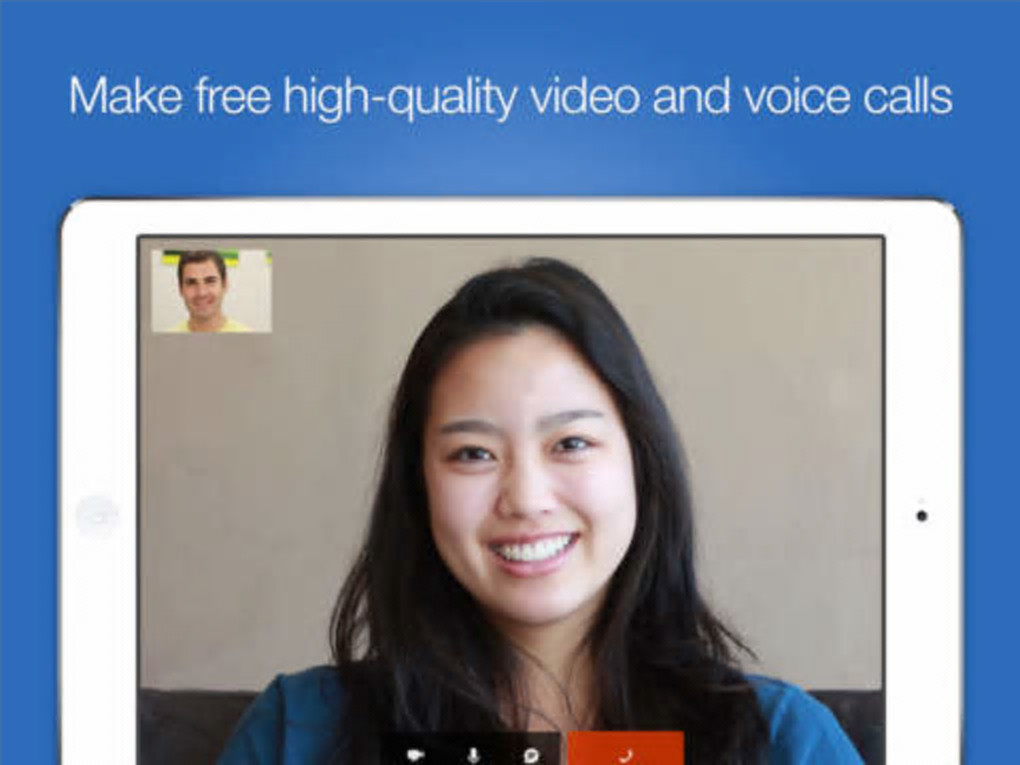End the call with the red hang-up button

pos(626,748)
